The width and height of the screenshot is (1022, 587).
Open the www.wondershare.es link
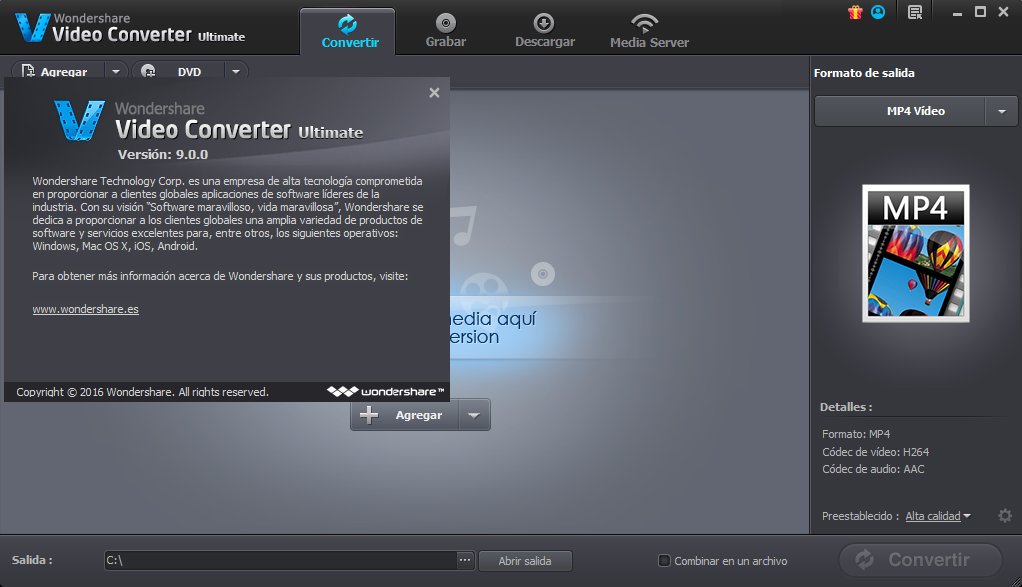pyautogui.click(x=85, y=309)
